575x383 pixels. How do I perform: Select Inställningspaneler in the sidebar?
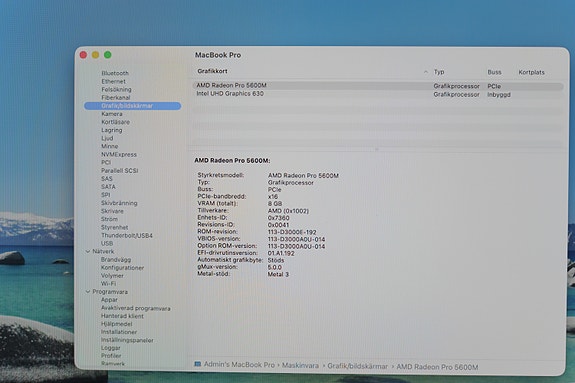[x=127, y=340]
